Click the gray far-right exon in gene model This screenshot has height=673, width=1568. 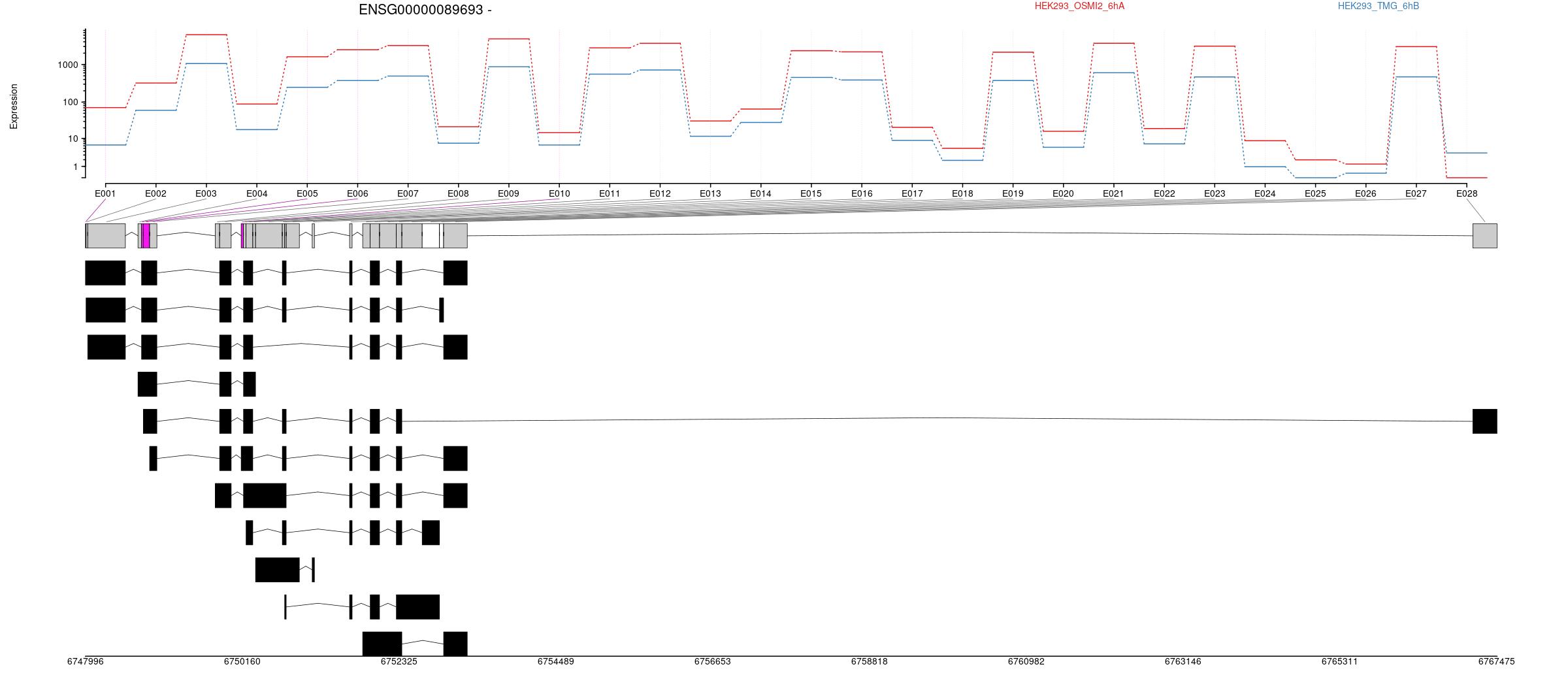click(1485, 236)
